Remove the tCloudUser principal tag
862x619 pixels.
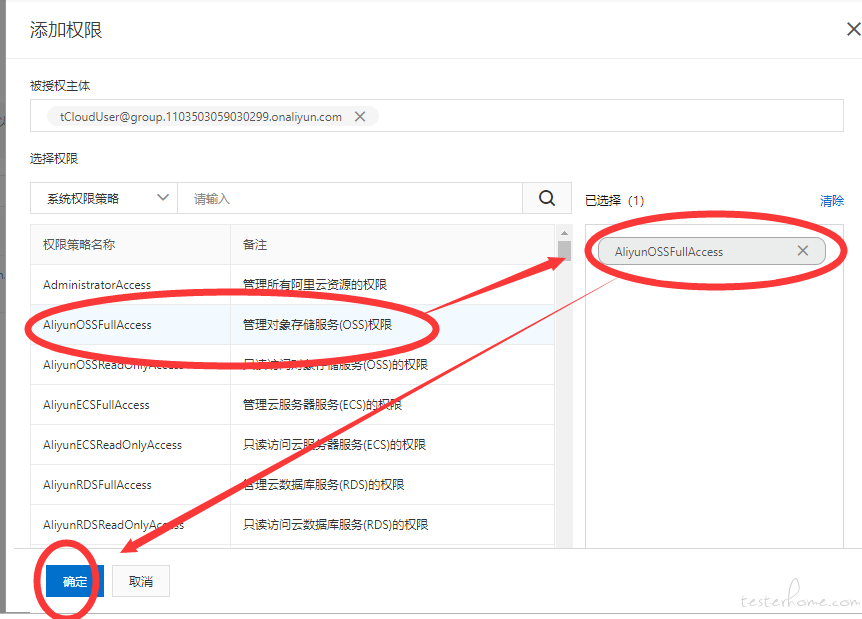coord(360,117)
